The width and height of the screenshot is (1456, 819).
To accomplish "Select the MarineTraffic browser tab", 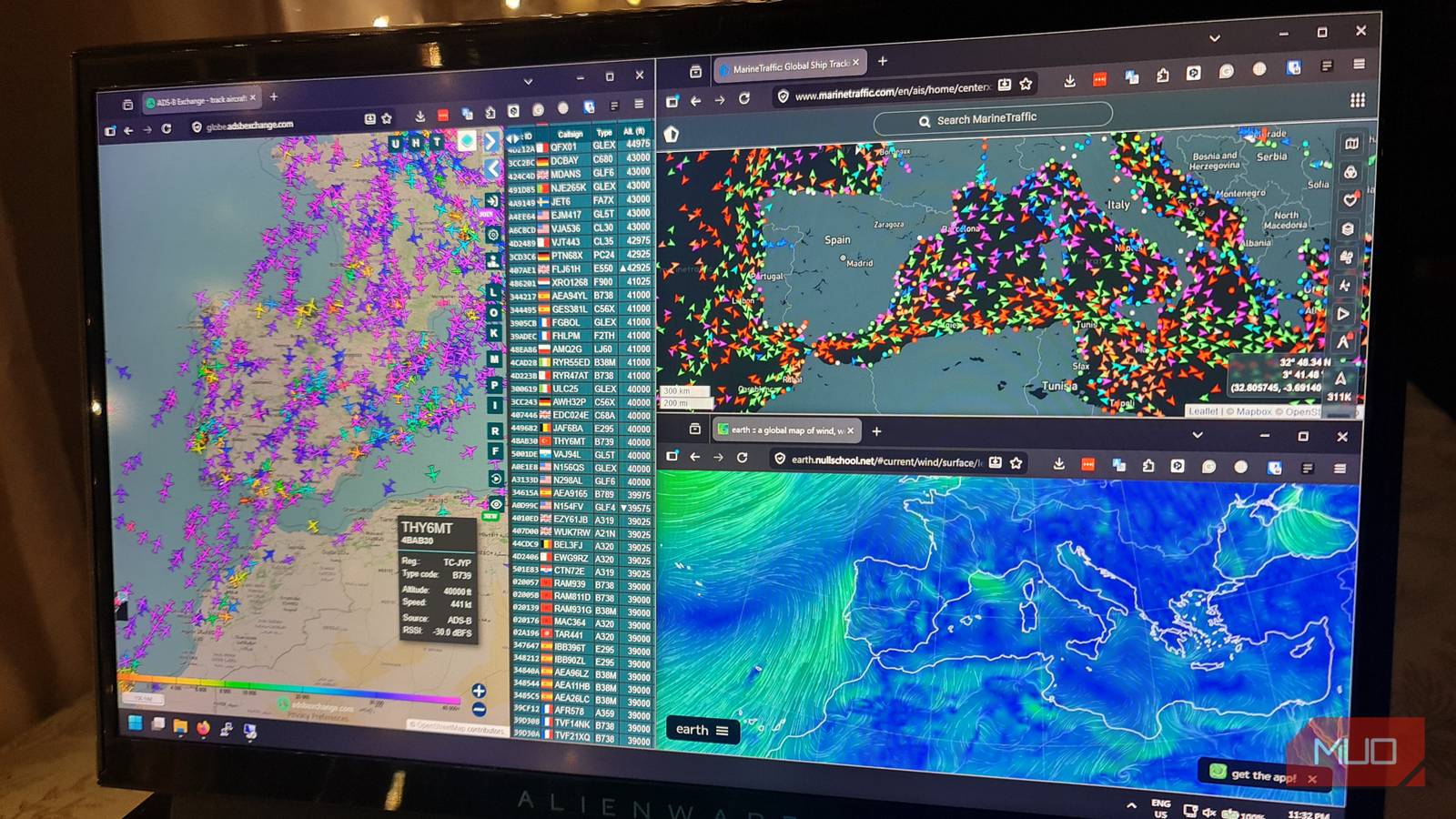I will coord(789,66).
